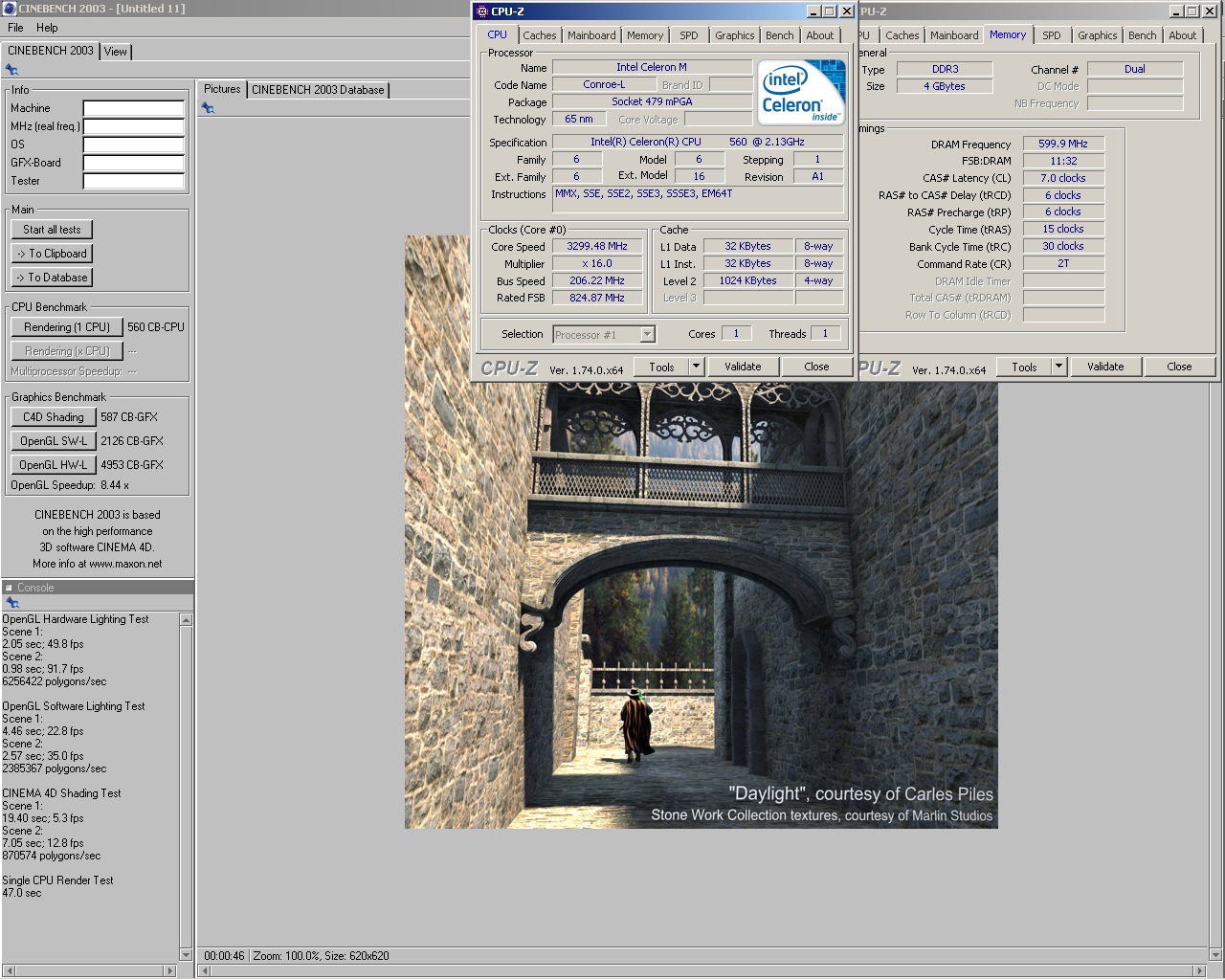1225x980 pixels.
Task: Click the 4953 CB-GFX result text
Action: coord(132,465)
